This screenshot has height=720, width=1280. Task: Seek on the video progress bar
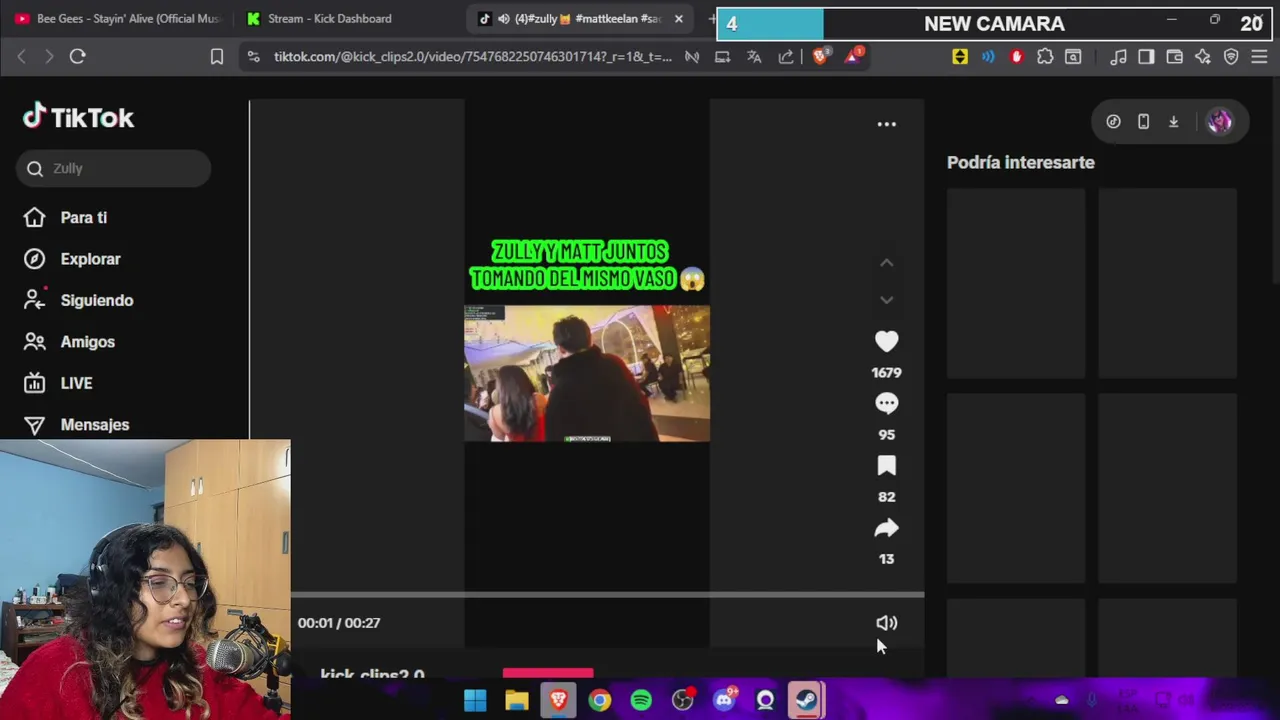pyautogui.click(x=607, y=595)
